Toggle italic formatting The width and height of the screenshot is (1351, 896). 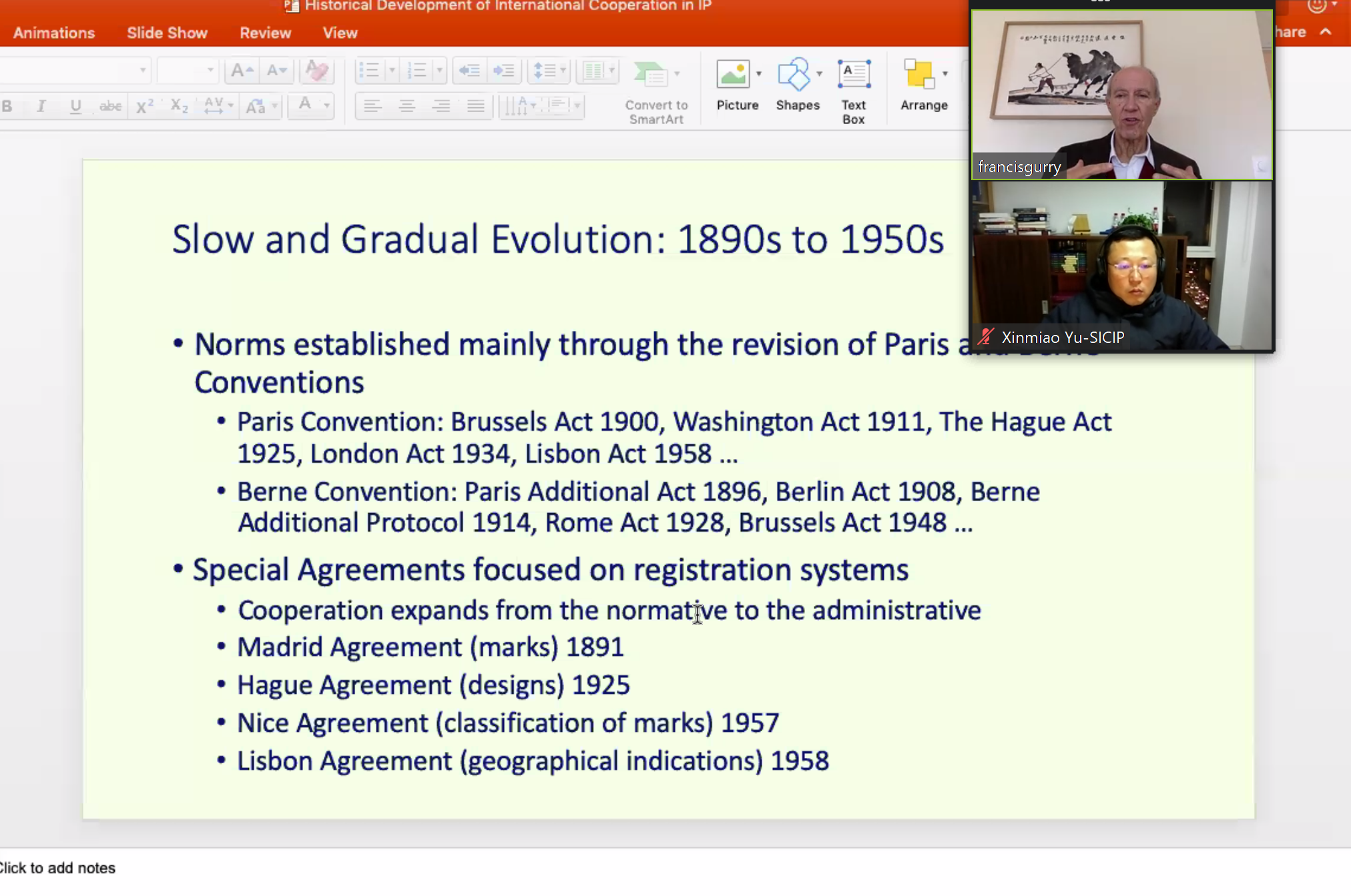tap(41, 106)
